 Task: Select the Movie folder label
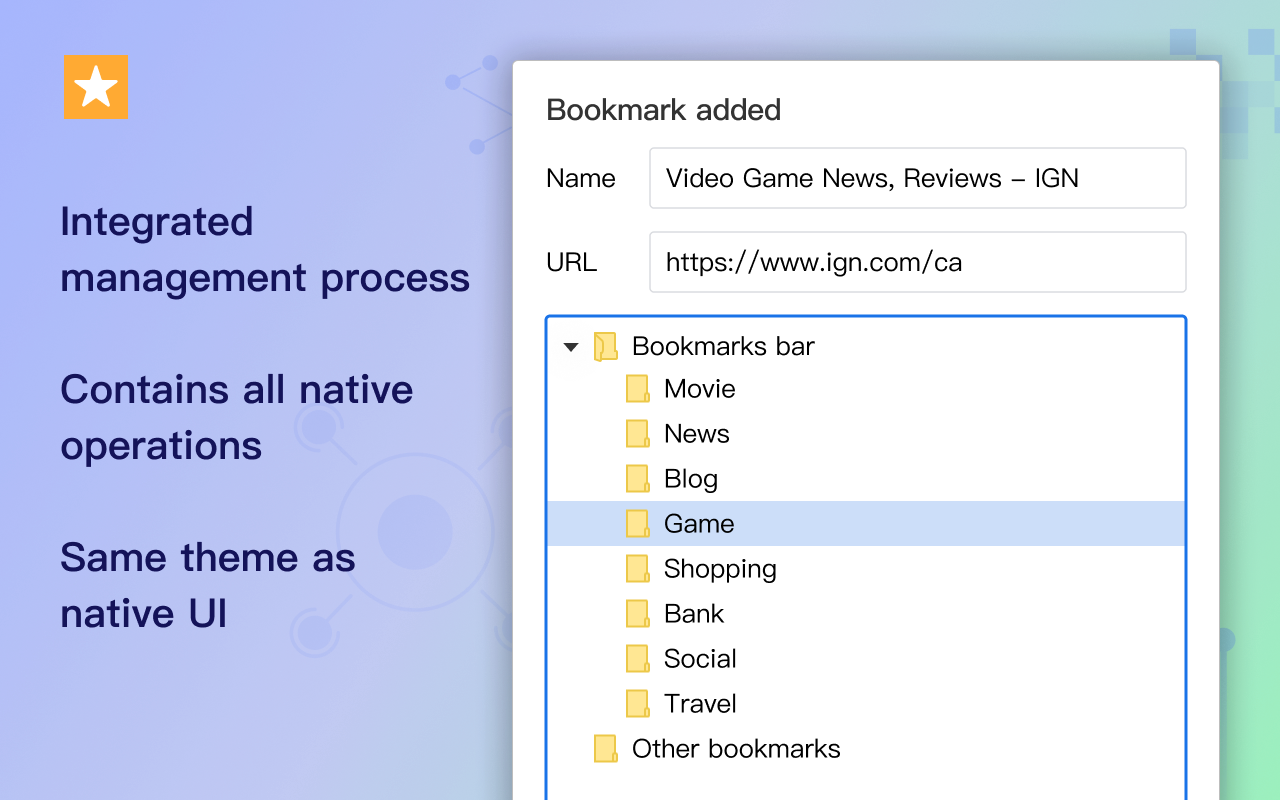pyautogui.click(x=700, y=389)
